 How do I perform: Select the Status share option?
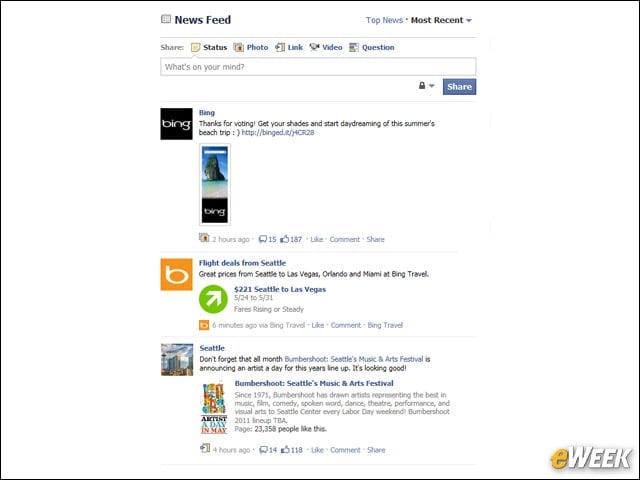click(x=215, y=47)
